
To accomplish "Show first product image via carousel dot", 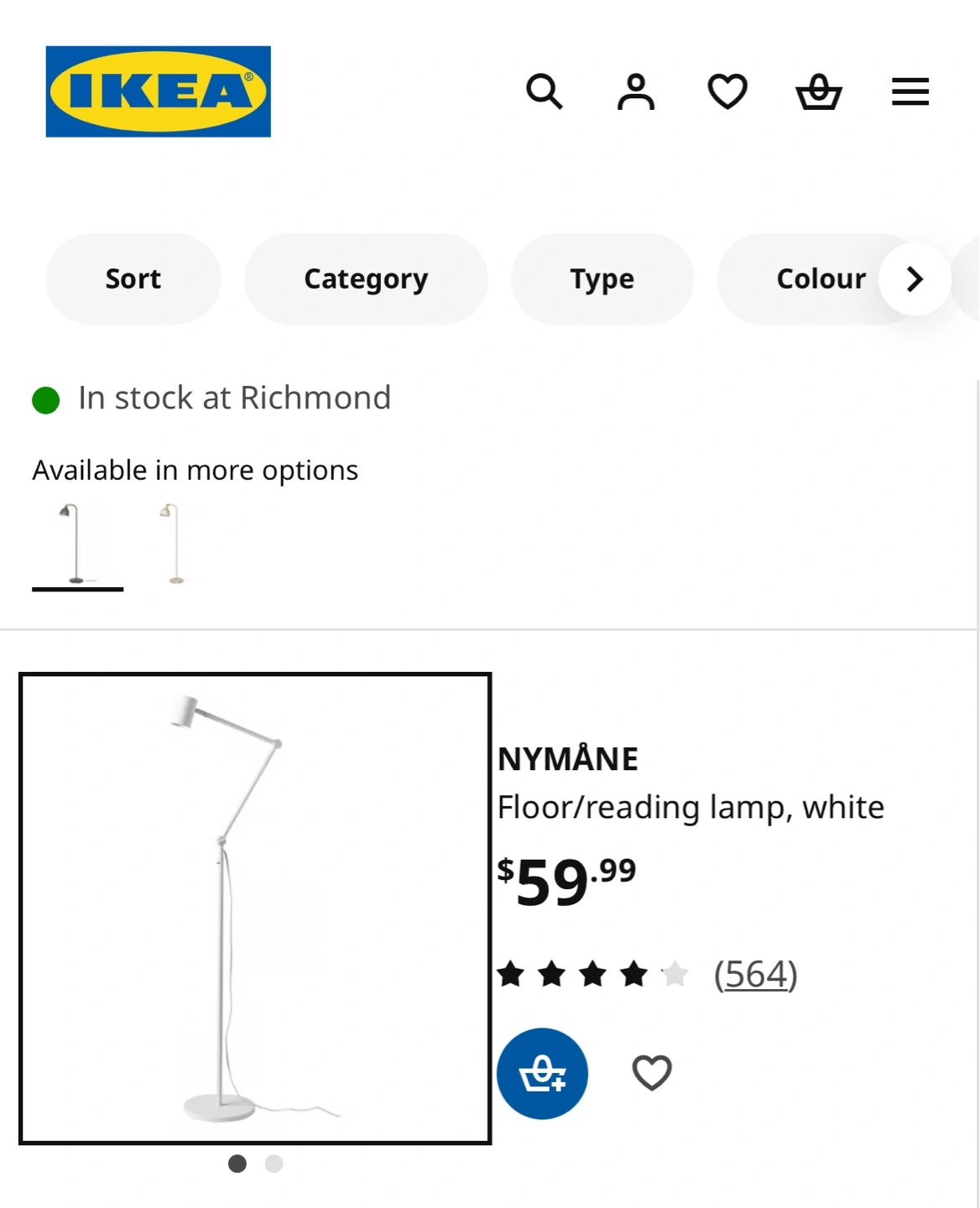I will click(x=237, y=1164).
